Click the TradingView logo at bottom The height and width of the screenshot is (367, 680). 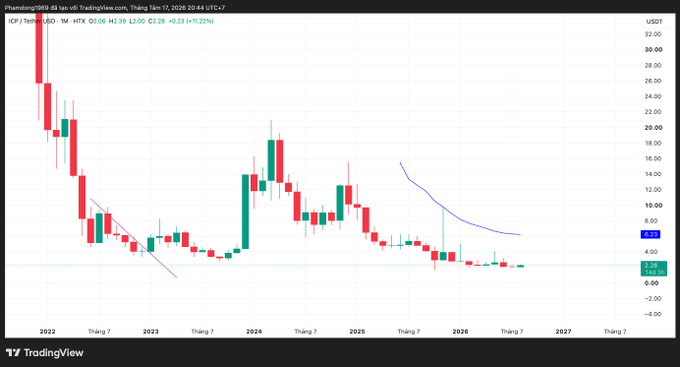click(45, 353)
